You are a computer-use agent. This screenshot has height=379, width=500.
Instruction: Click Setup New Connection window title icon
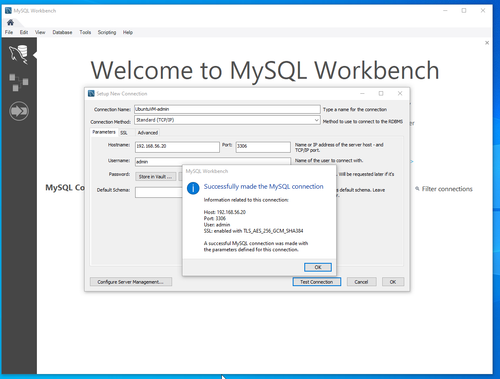(x=91, y=93)
